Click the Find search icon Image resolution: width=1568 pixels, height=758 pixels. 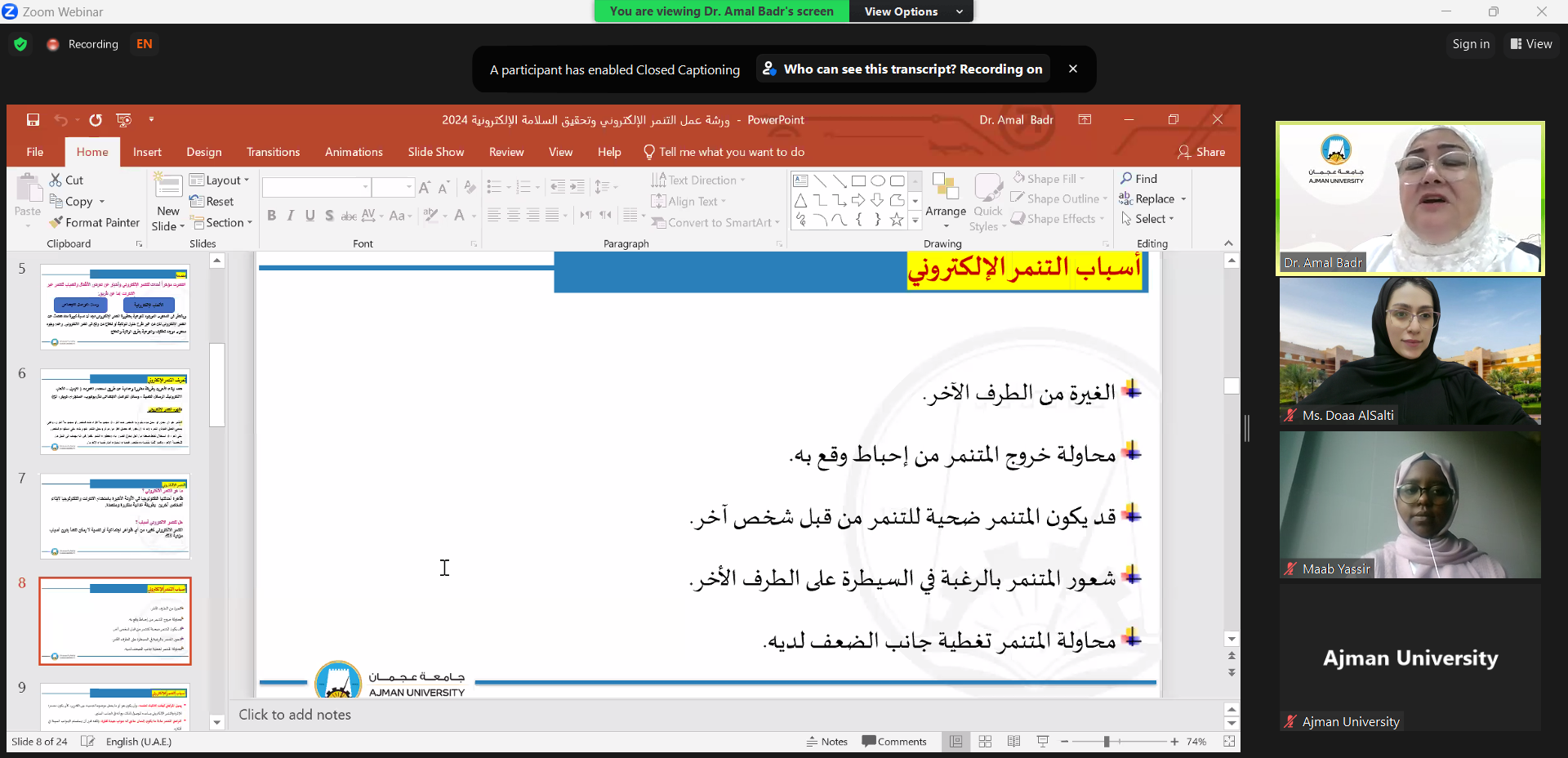1138,179
